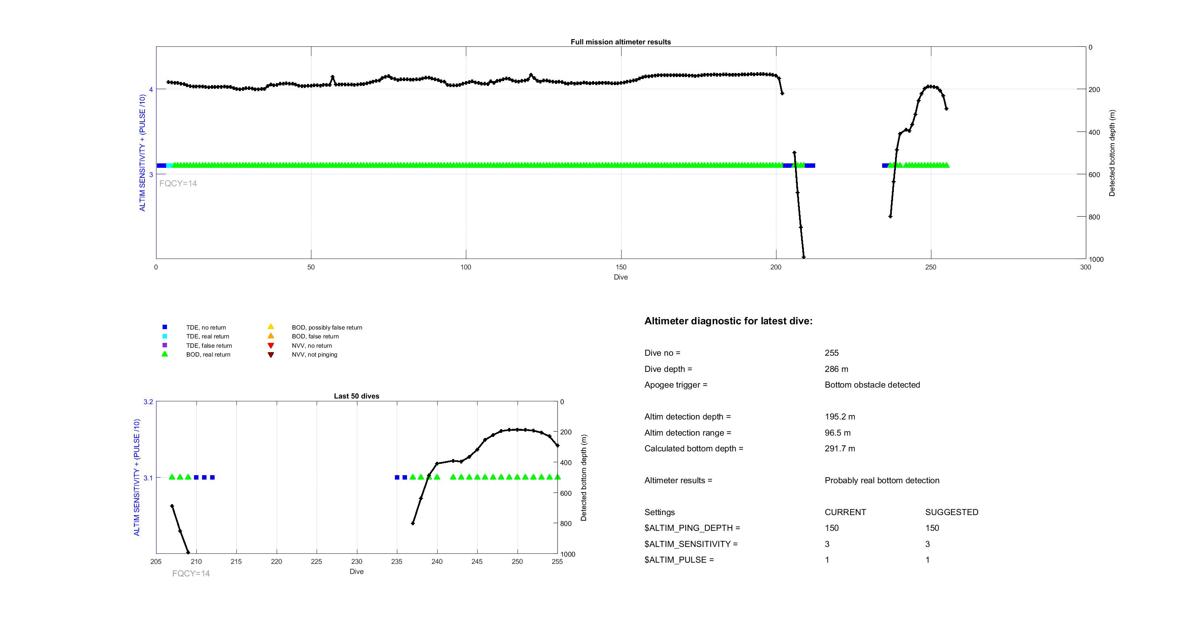1200x622 pixels.
Task: Select the '291.7 m' calculated bottom depth value
Action: pos(840,448)
